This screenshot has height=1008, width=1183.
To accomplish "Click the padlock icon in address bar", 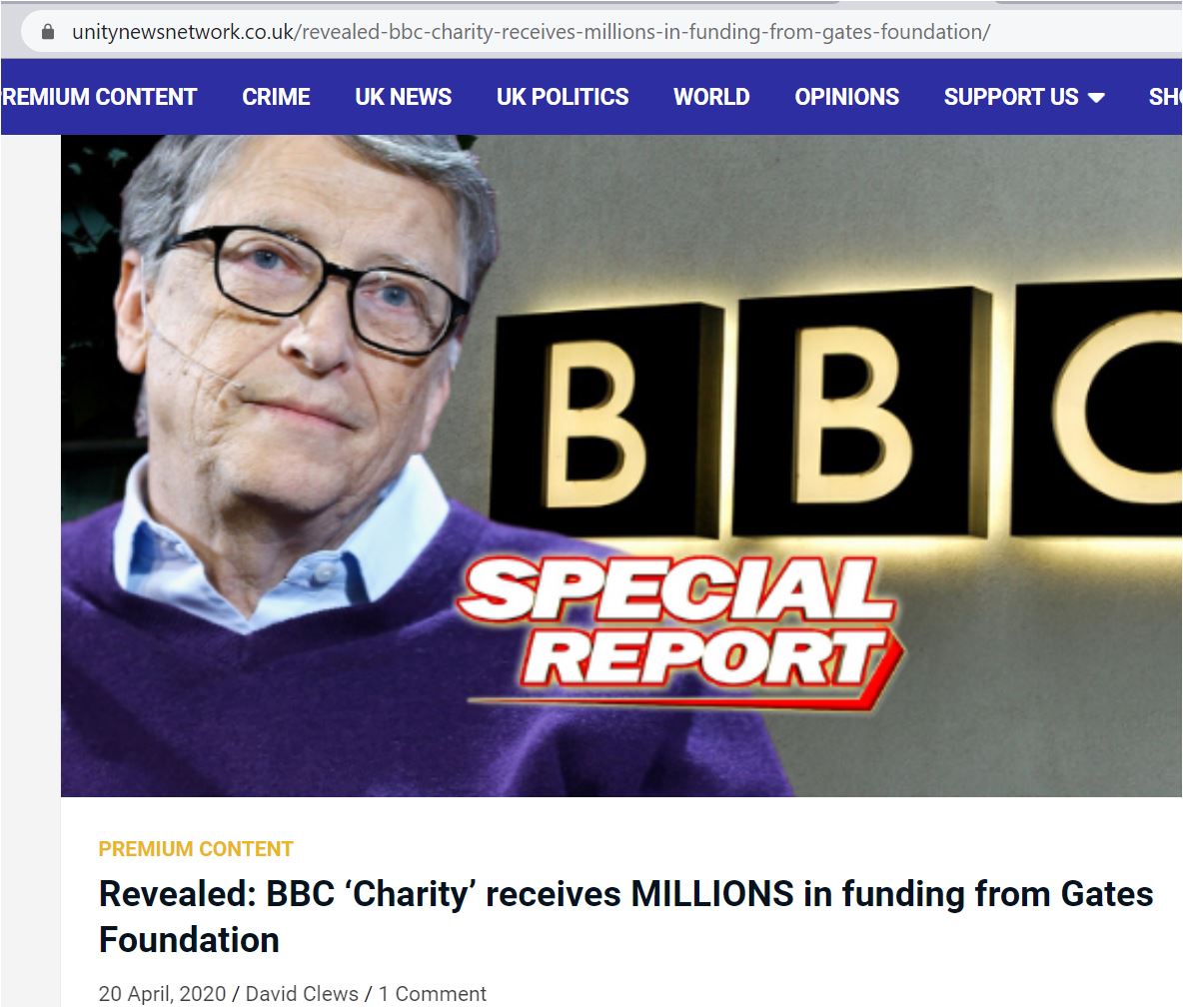I will click(48, 32).
